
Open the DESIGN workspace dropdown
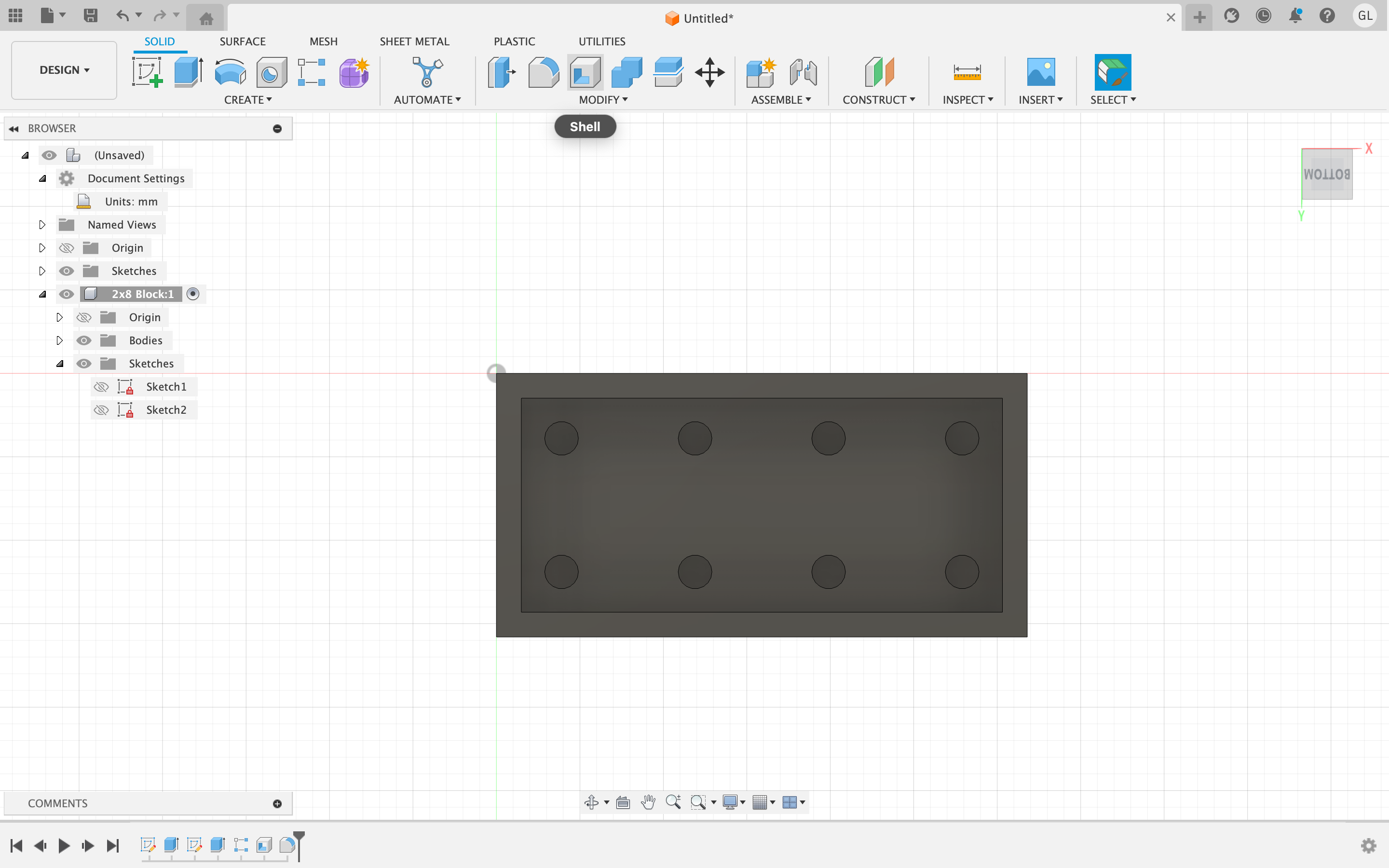pyautogui.click(x=64, y=70)
